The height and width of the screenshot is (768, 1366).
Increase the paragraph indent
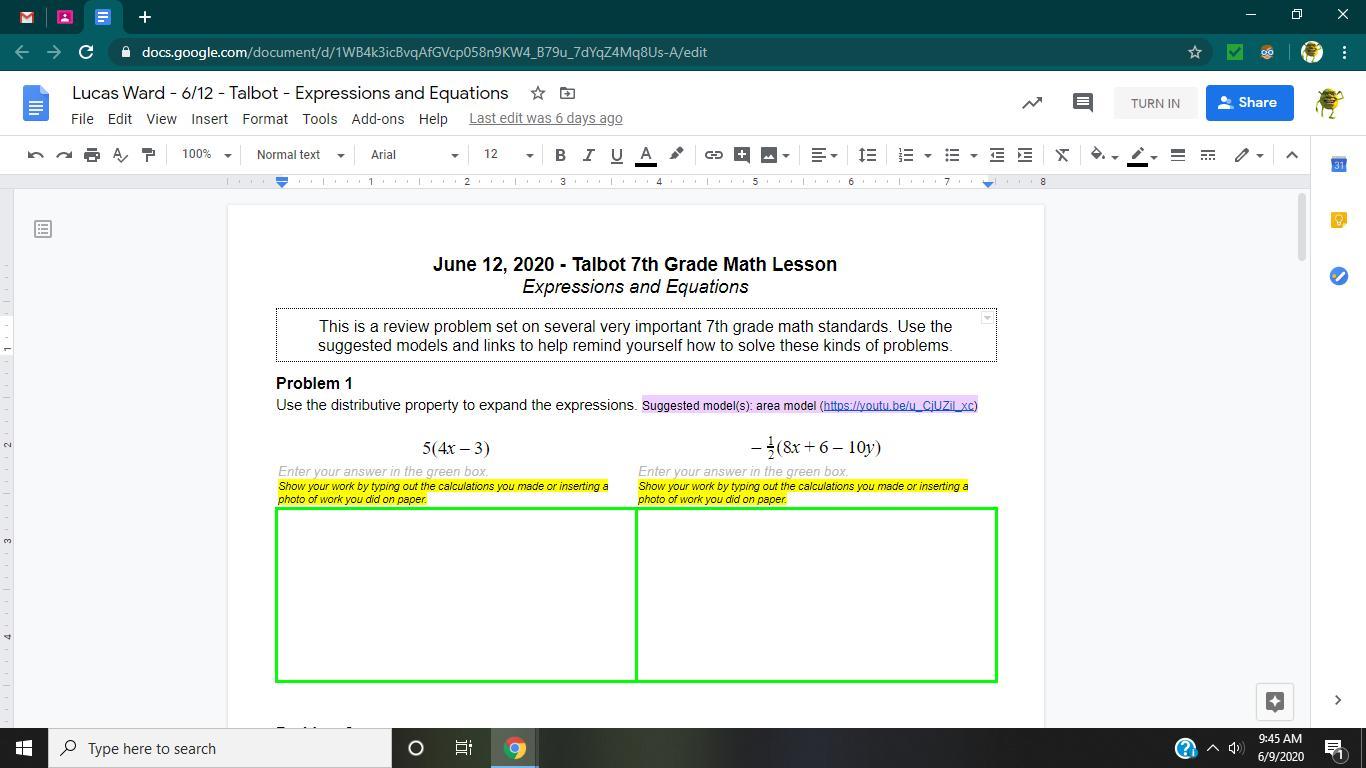(1024, 155)
